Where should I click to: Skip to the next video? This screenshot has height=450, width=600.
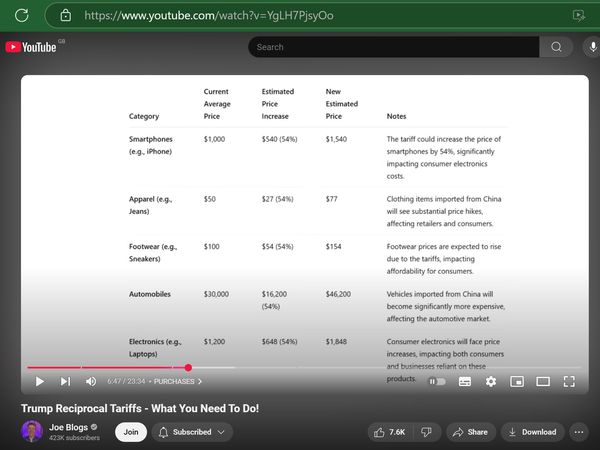pyautogui.click(x=65, y=382)
